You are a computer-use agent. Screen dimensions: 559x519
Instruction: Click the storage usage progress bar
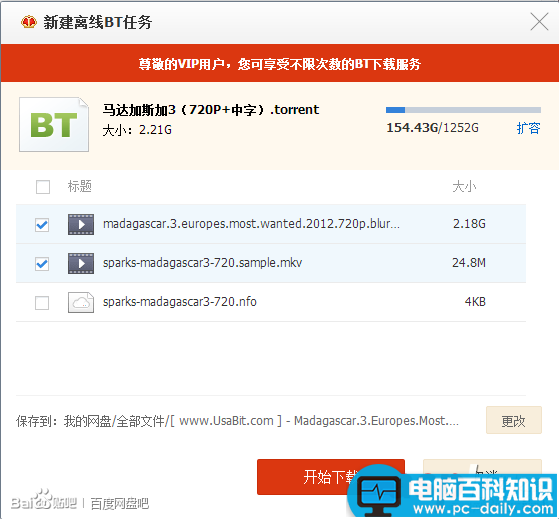(x=463, y=110)
